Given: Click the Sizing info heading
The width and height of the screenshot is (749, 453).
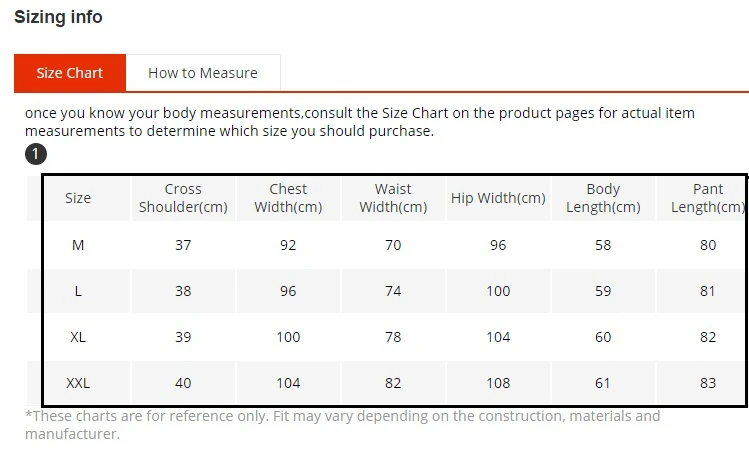Looking at the screenshot, I should pos(58,17).
